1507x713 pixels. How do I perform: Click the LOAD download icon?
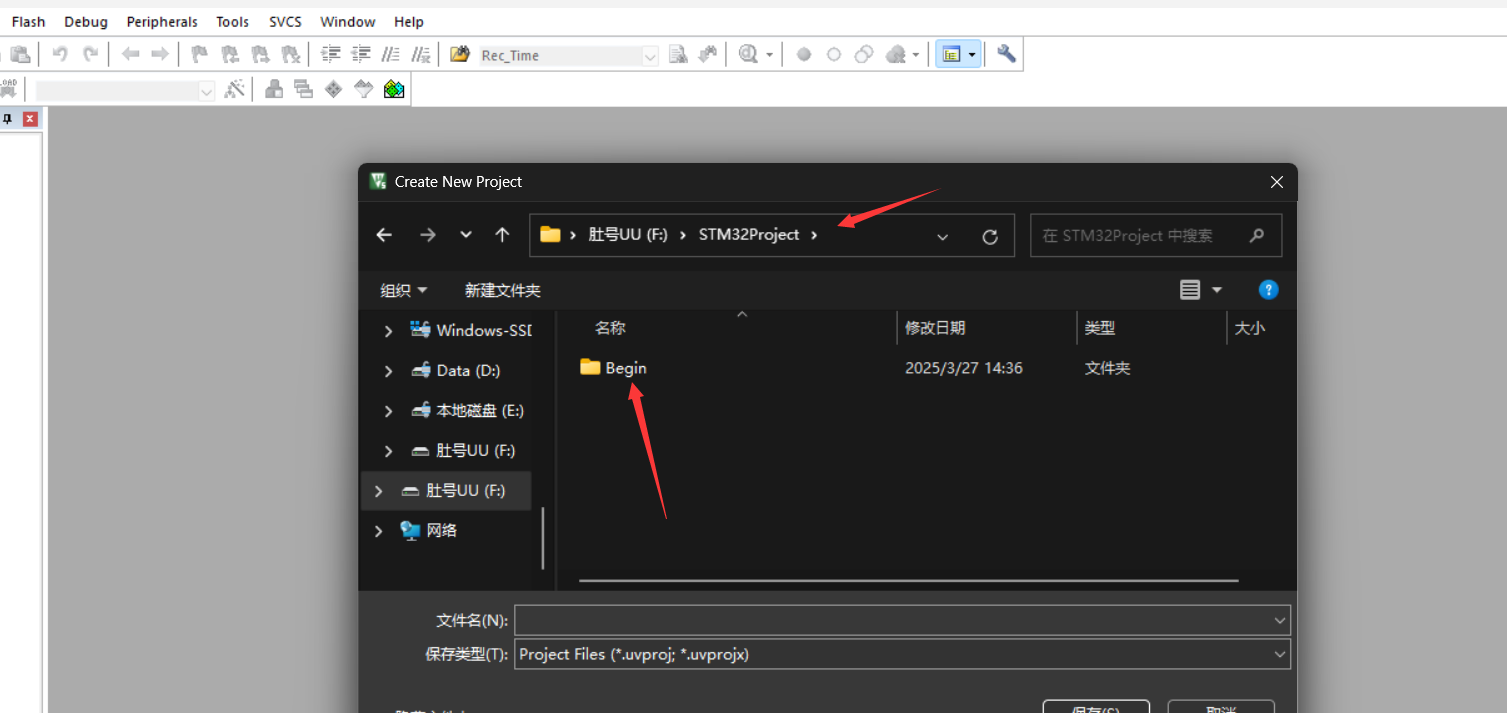pyautogui.click(x=8, y=89)
